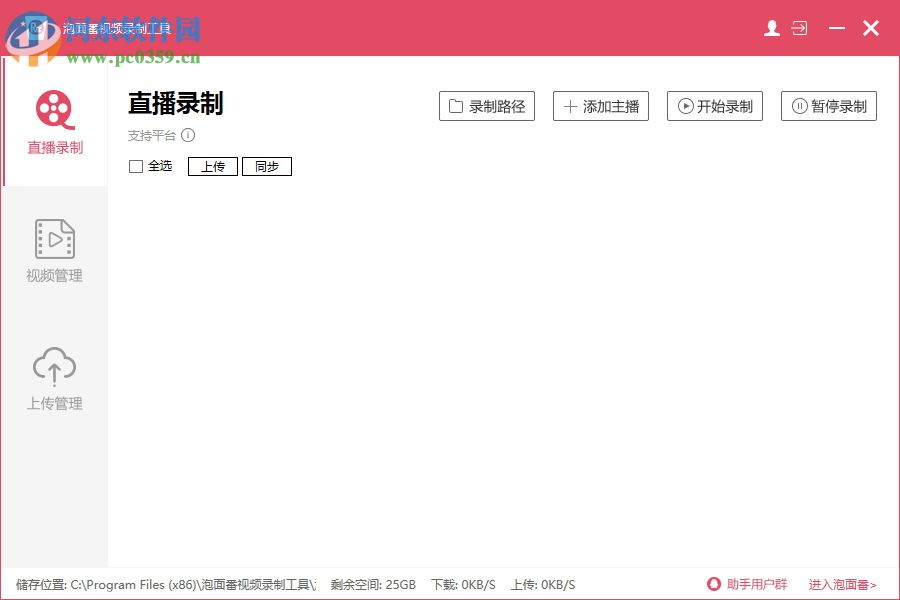Viewport: 900px width, 600px height.
Task: Switch to the 视频管理 tab
Action: pos(54,248)
